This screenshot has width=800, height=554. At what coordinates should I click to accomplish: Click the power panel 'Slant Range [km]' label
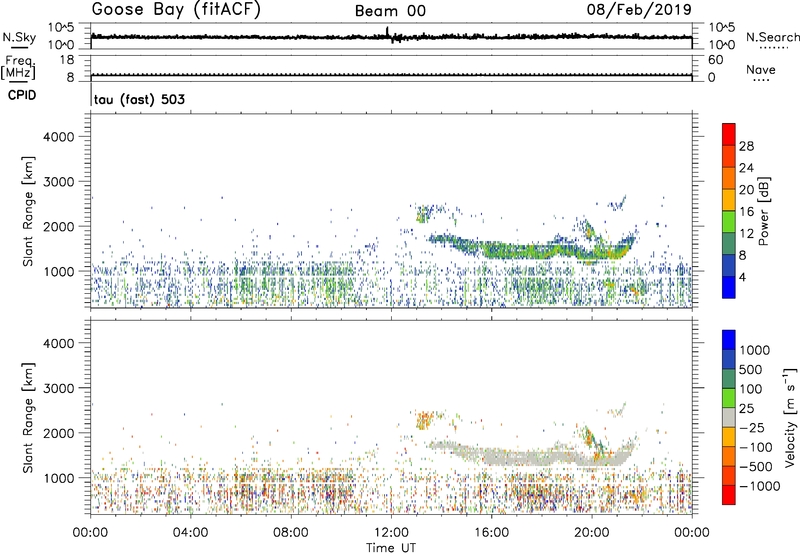pyautogui.click(x=28, y=211)
